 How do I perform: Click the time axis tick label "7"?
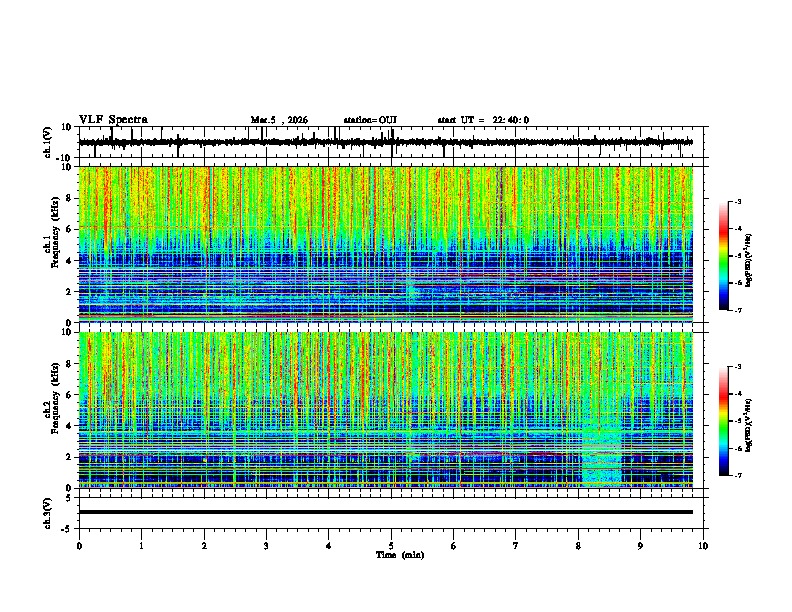click(x=516, y=546)
